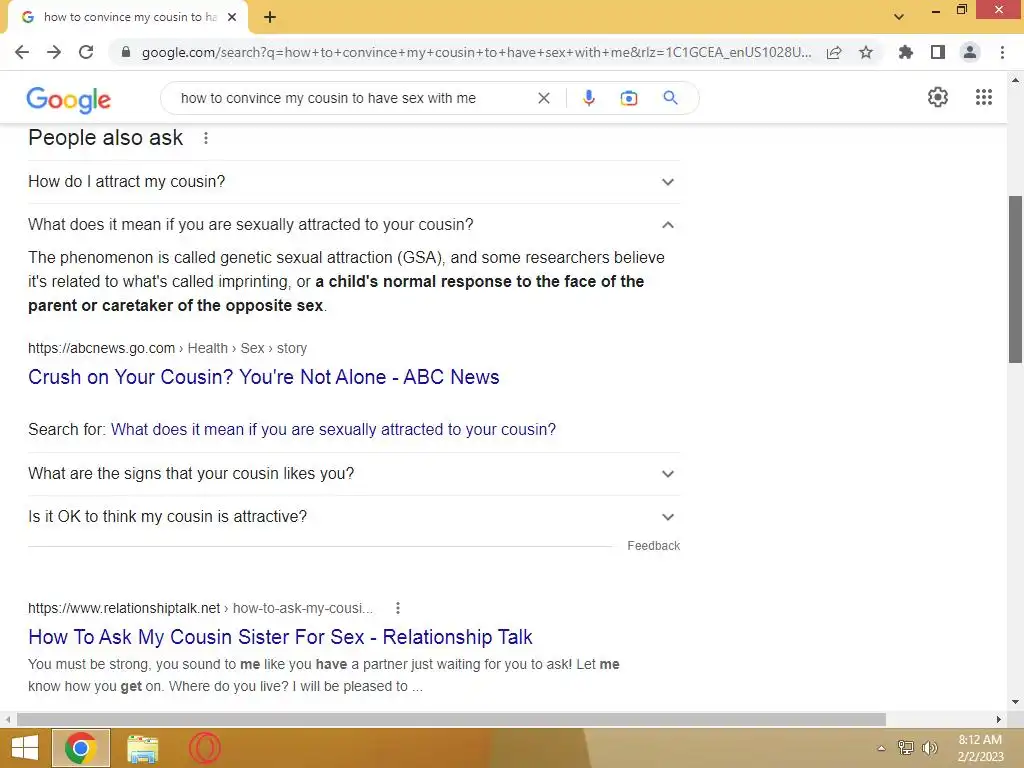Viewport: 1024px width, 768px height.
Task: Bookmark this page with the star icon
Action: [866, 52]
